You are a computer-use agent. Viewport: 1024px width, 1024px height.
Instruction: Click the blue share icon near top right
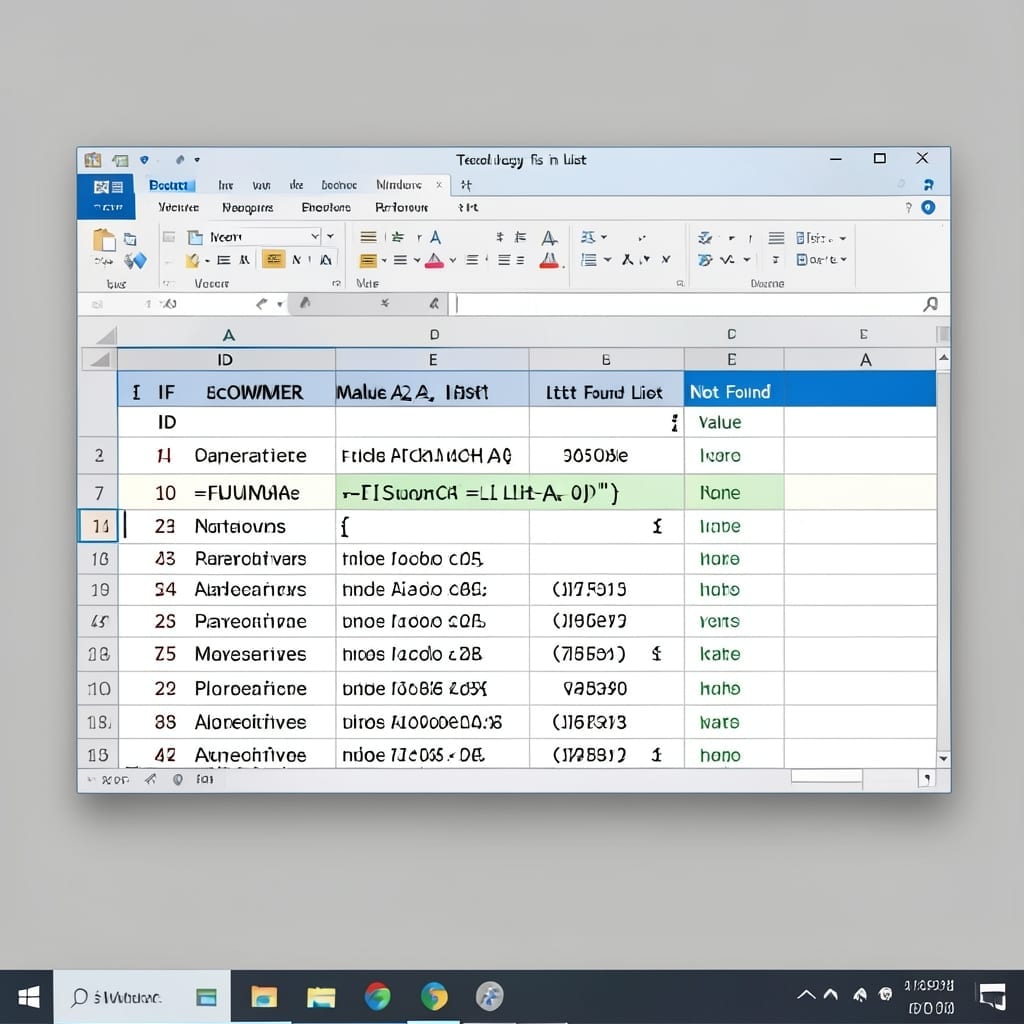point(928,185)
